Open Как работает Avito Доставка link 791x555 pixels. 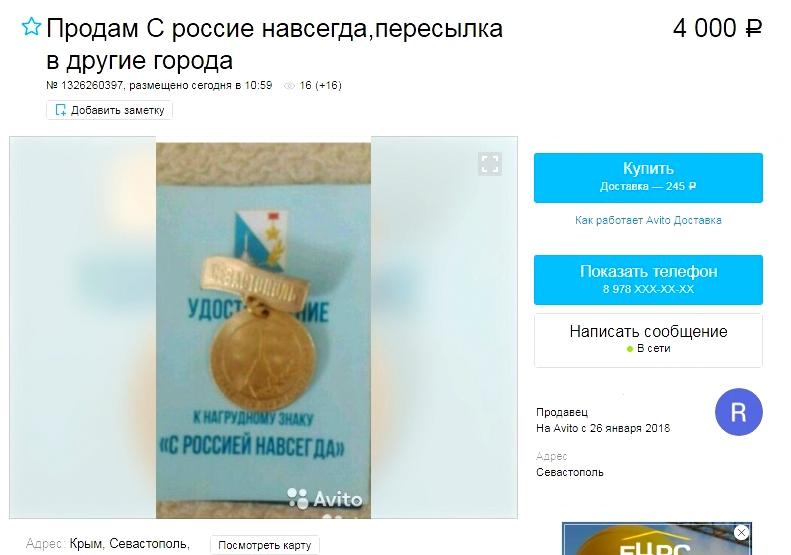click(x=648, y=220)
